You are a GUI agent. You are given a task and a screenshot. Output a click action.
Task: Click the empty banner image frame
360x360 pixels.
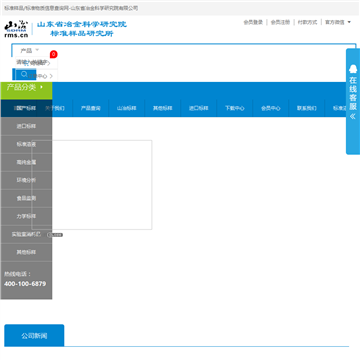[92, 185]
